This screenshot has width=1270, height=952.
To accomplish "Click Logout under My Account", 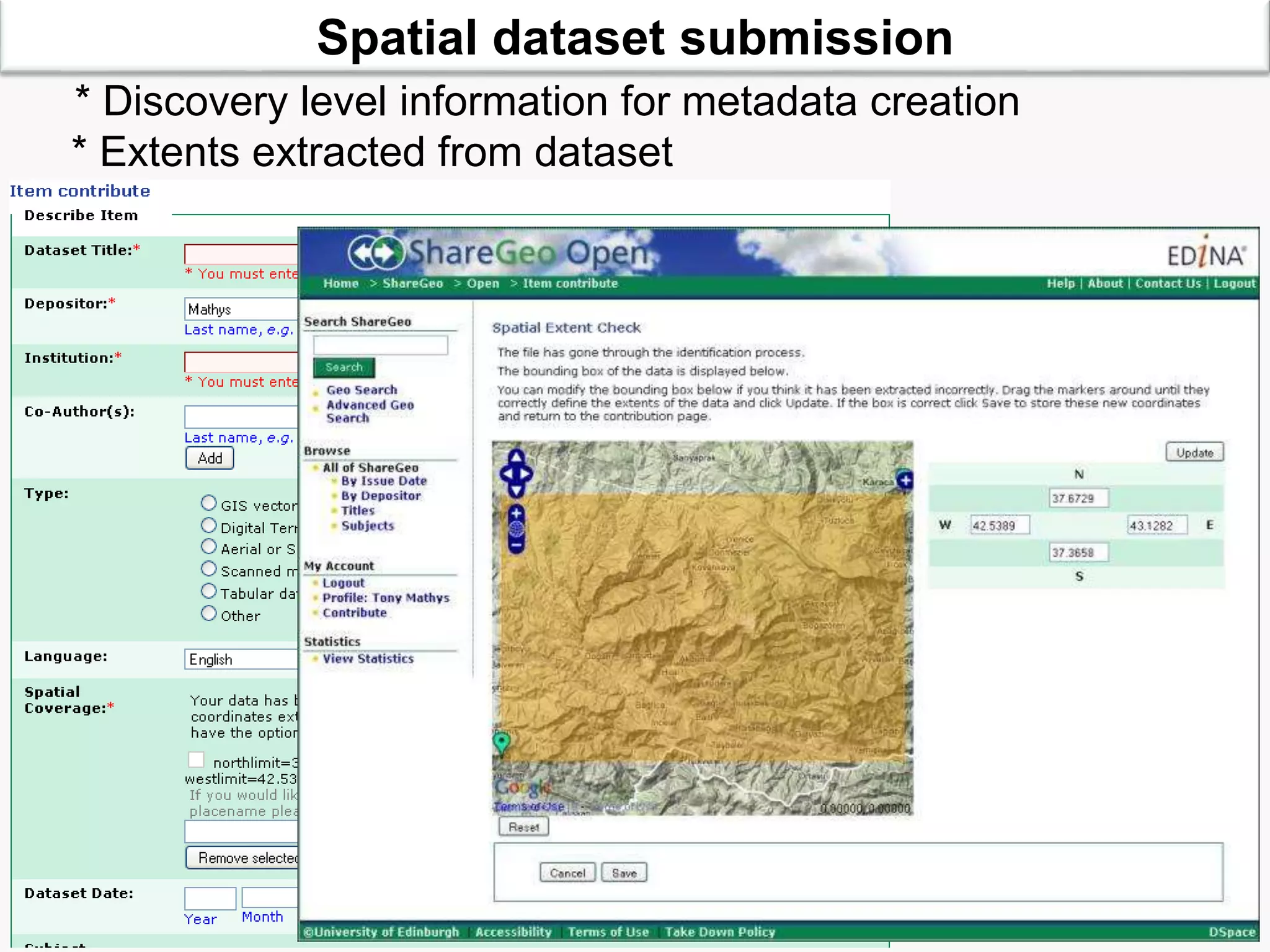I will pos(344,583).
